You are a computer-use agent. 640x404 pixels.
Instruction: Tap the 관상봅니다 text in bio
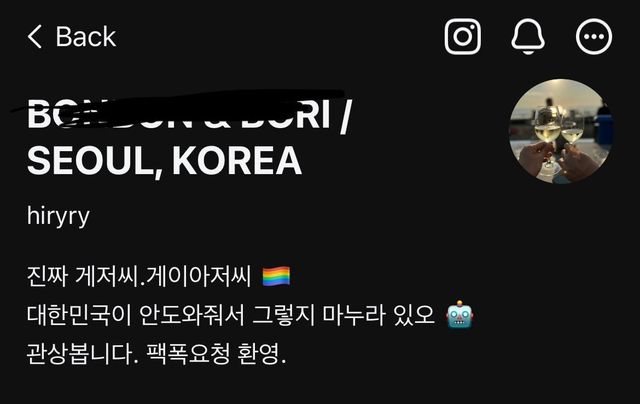pyautogui.click(x=80, y=353)
